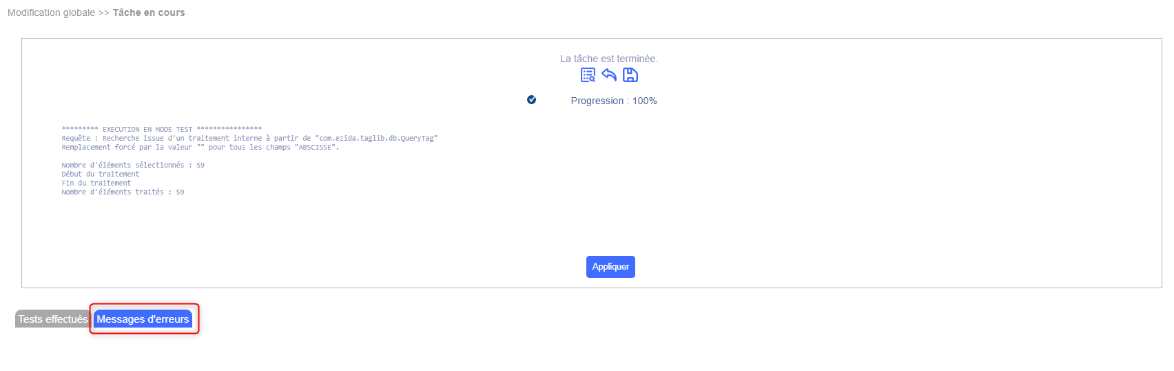
Task: Open the Messages d'erreurs tab
Action: click(x=143, y=319)
